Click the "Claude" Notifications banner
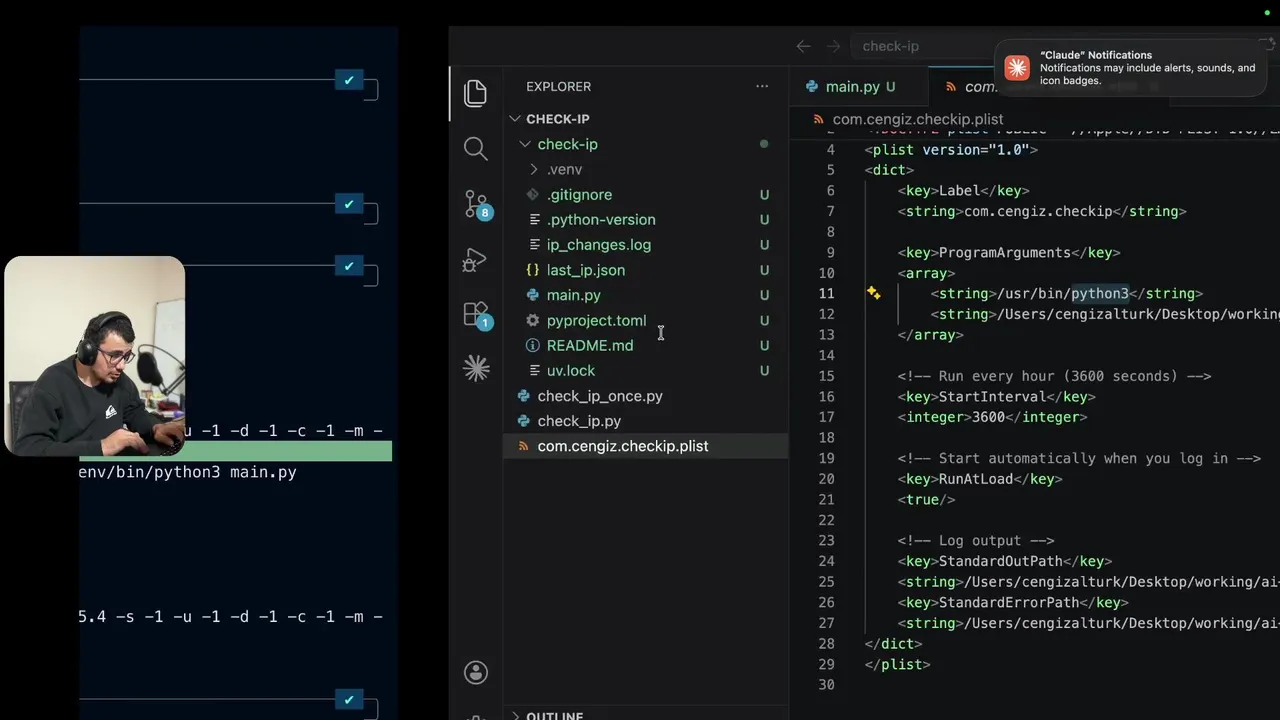Image resolution: width=1280 pixels, height=720 pixels. pos(1130,68)
